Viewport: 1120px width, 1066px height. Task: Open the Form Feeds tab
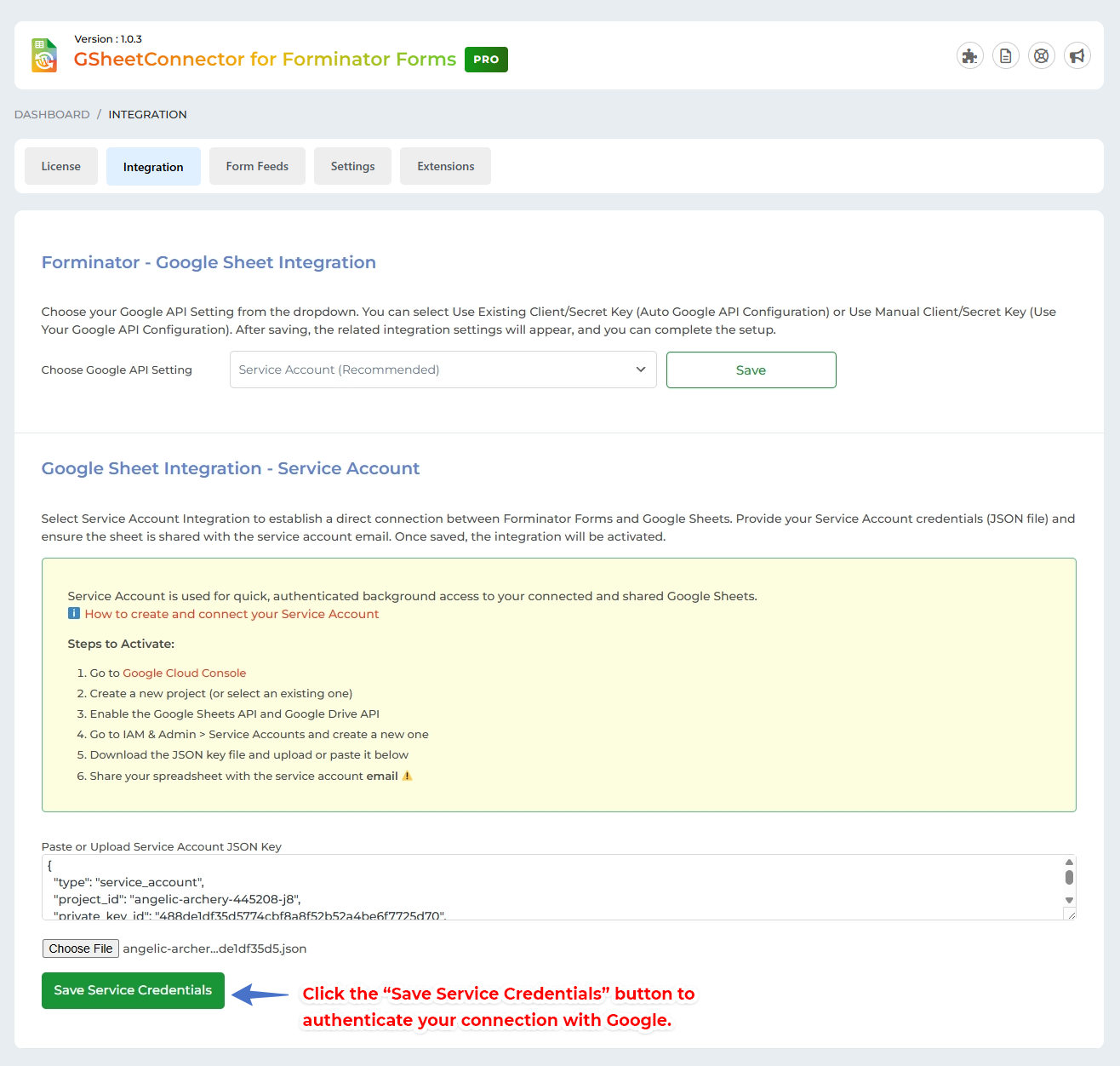pos(257,166)
